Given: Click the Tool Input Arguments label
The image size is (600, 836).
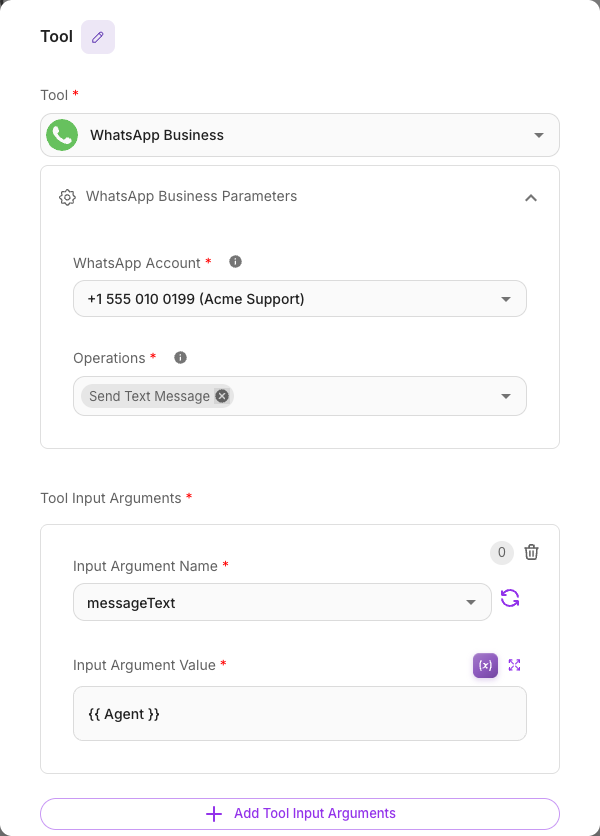Looking at the screenshot, I should [x=111, y=498].
